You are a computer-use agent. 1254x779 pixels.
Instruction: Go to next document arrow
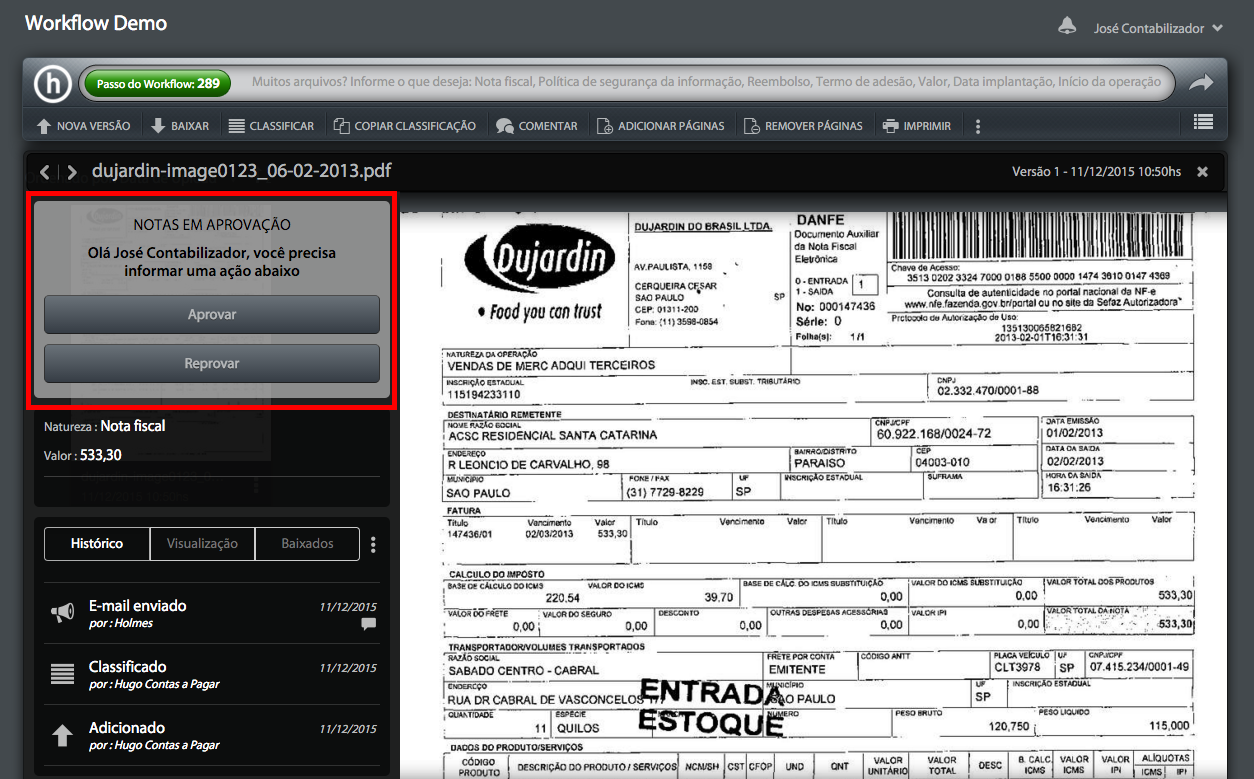[71, 172]
